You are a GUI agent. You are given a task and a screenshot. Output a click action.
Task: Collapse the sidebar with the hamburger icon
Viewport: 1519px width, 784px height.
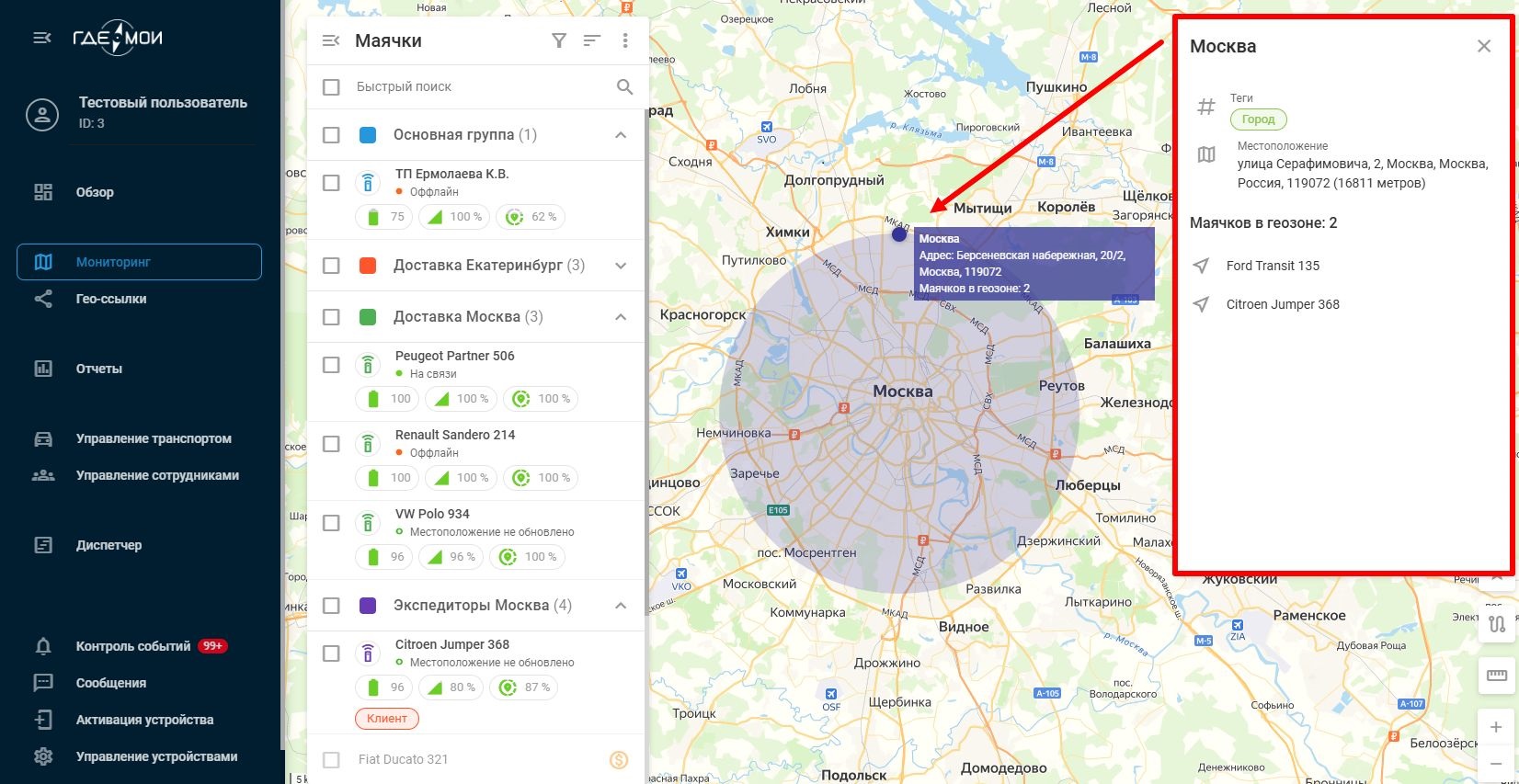coord(42,38)
